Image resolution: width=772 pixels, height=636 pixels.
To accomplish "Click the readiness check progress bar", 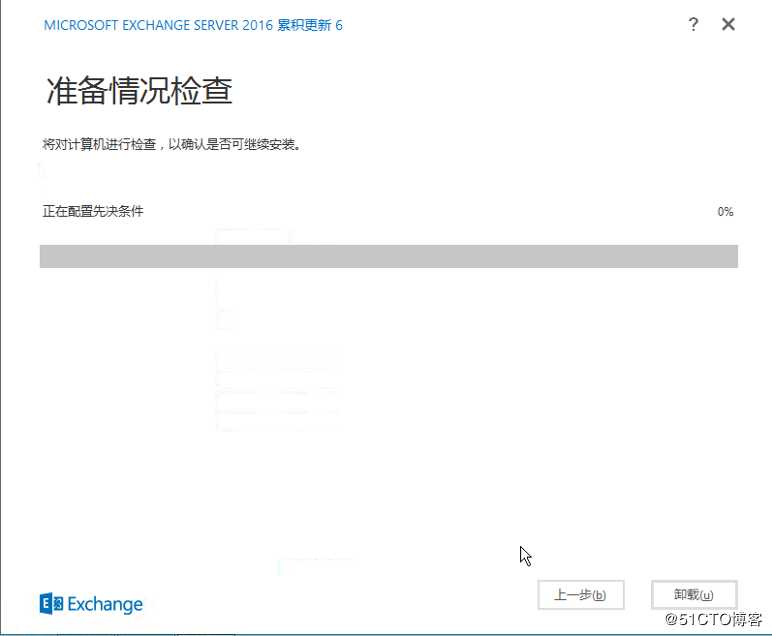I will coord(388,256).
